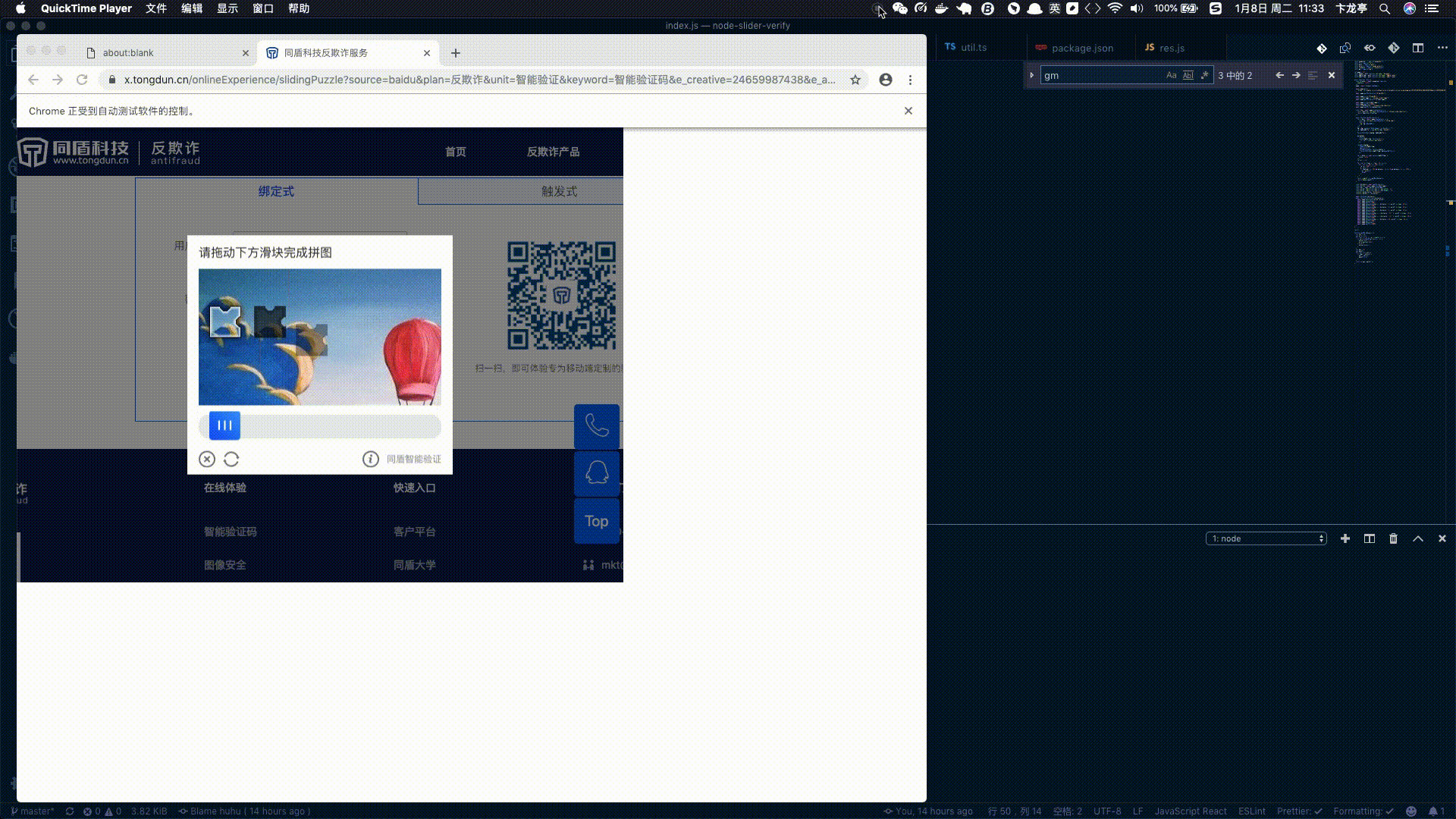Open the editor More Actions ellipsis
Viewport: 1456px width, 819px height.
point(1442,48)
